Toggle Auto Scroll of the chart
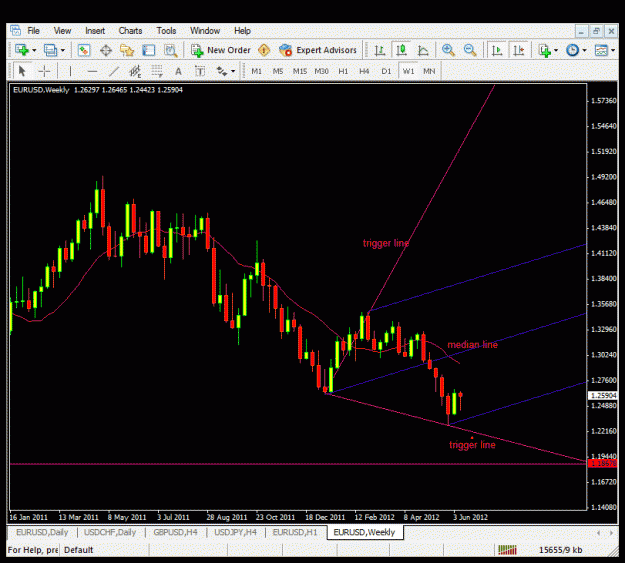 coord(497,50)
